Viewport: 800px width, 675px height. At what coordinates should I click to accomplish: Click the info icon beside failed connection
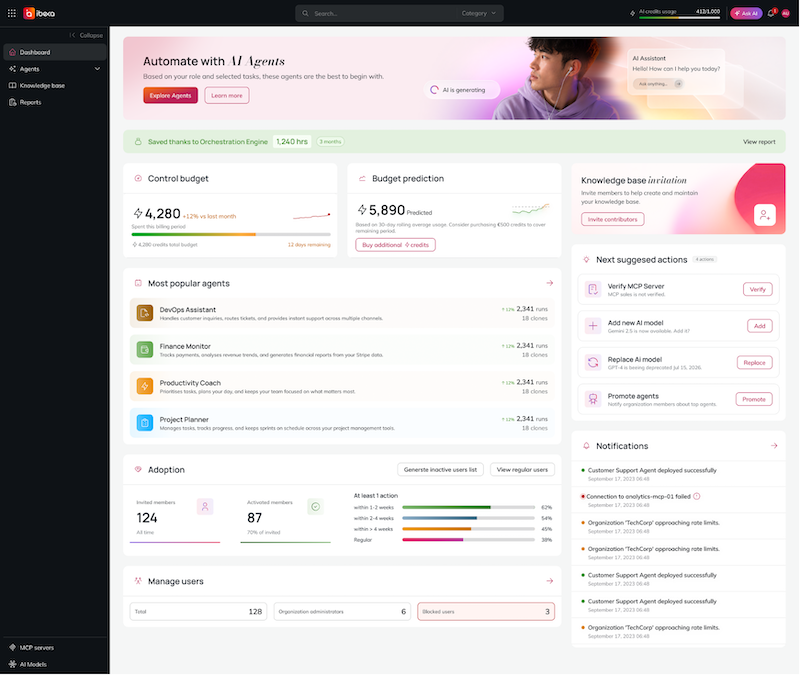click(x=696, y=496)
